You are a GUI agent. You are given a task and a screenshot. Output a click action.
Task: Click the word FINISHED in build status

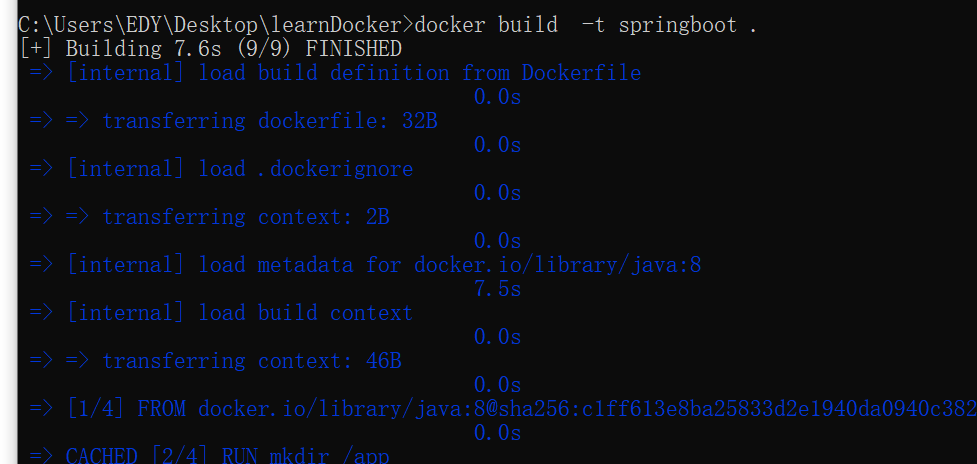pos(353,49)
